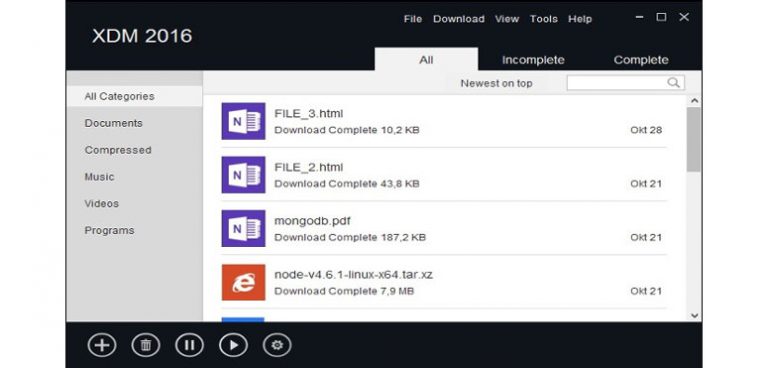Click the Okt 28 date
The image size is (768, 368).
[646, 130]
